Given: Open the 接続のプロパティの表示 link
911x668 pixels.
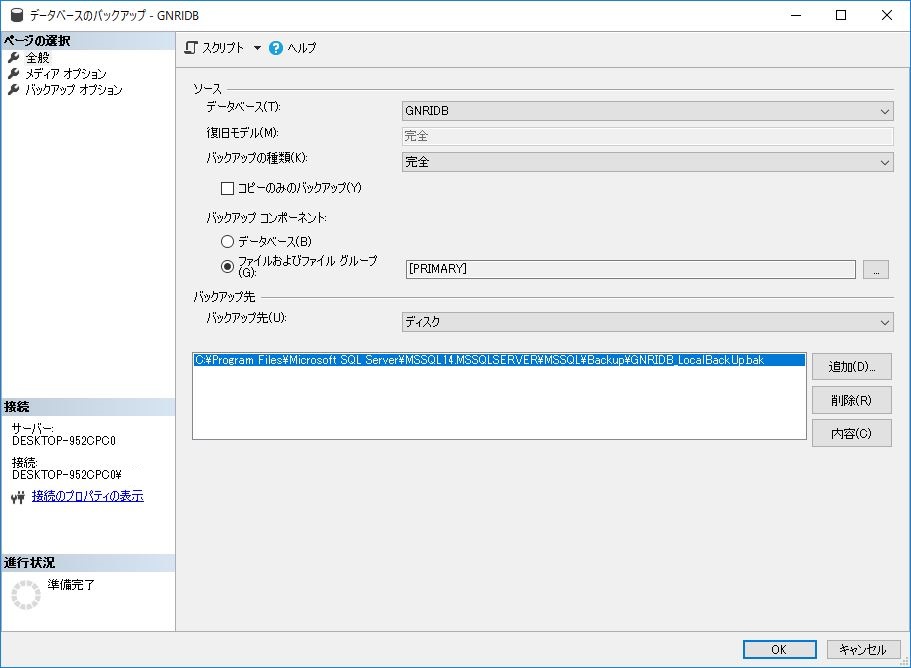Looking at the screenshot, I should [87, 496].
